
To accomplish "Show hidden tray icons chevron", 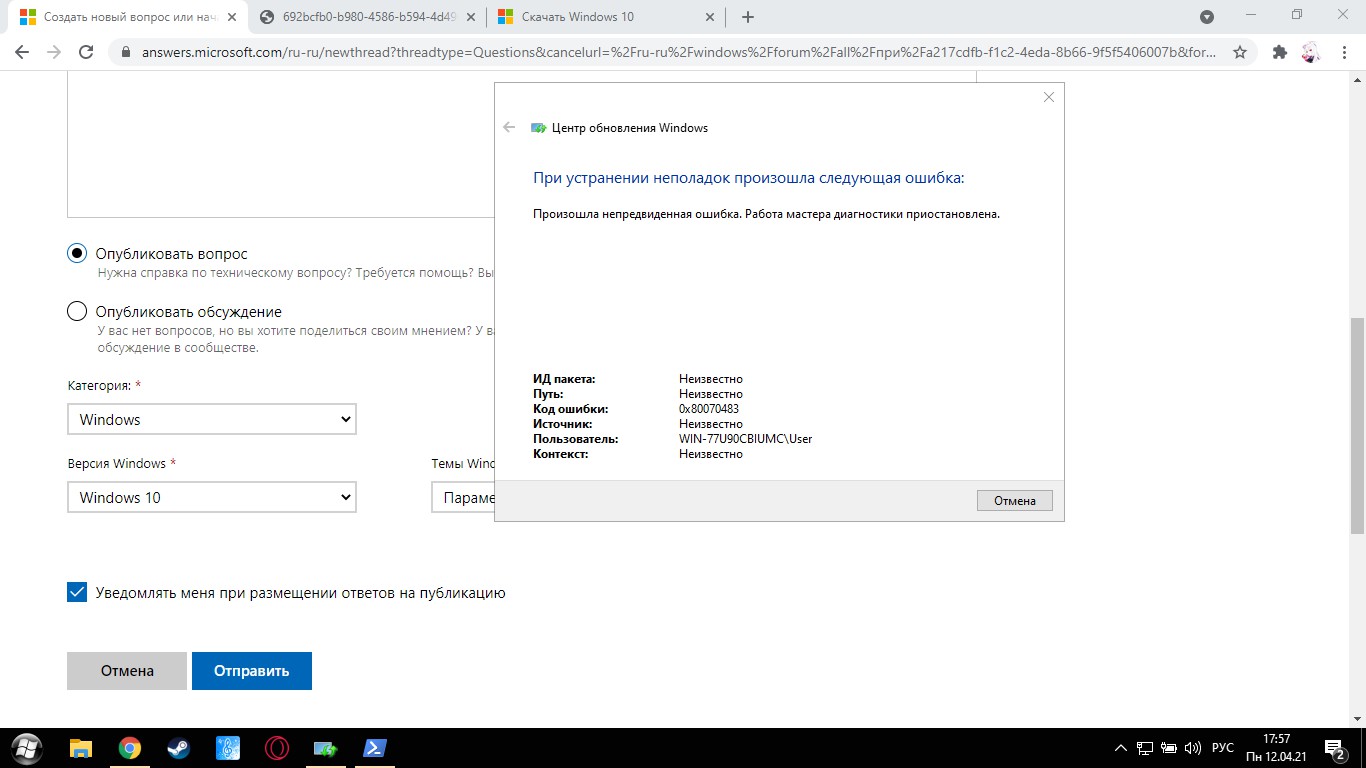I will click(x=1121, y=748).
